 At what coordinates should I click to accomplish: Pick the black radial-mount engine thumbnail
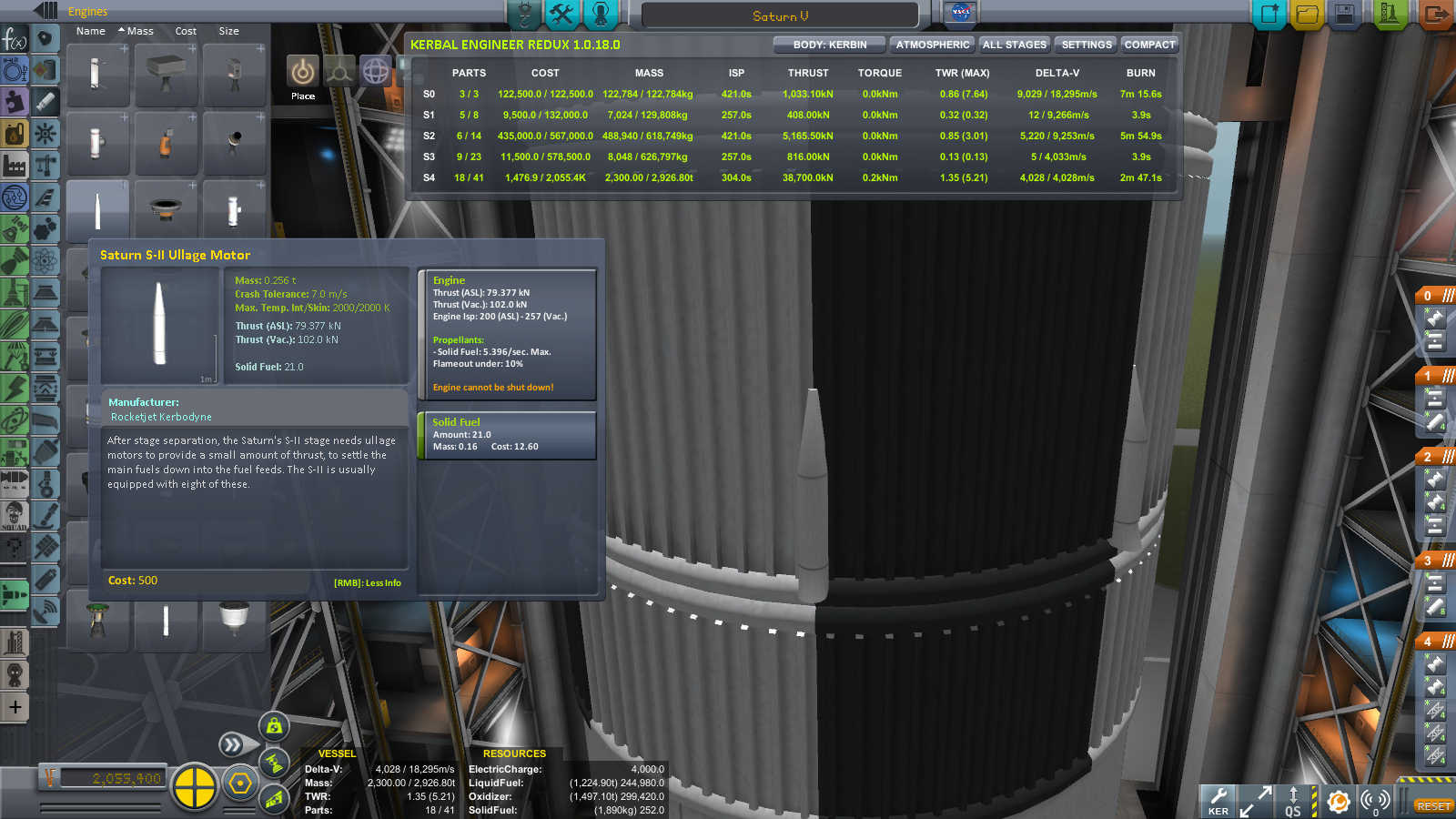[x=235, y=142]
